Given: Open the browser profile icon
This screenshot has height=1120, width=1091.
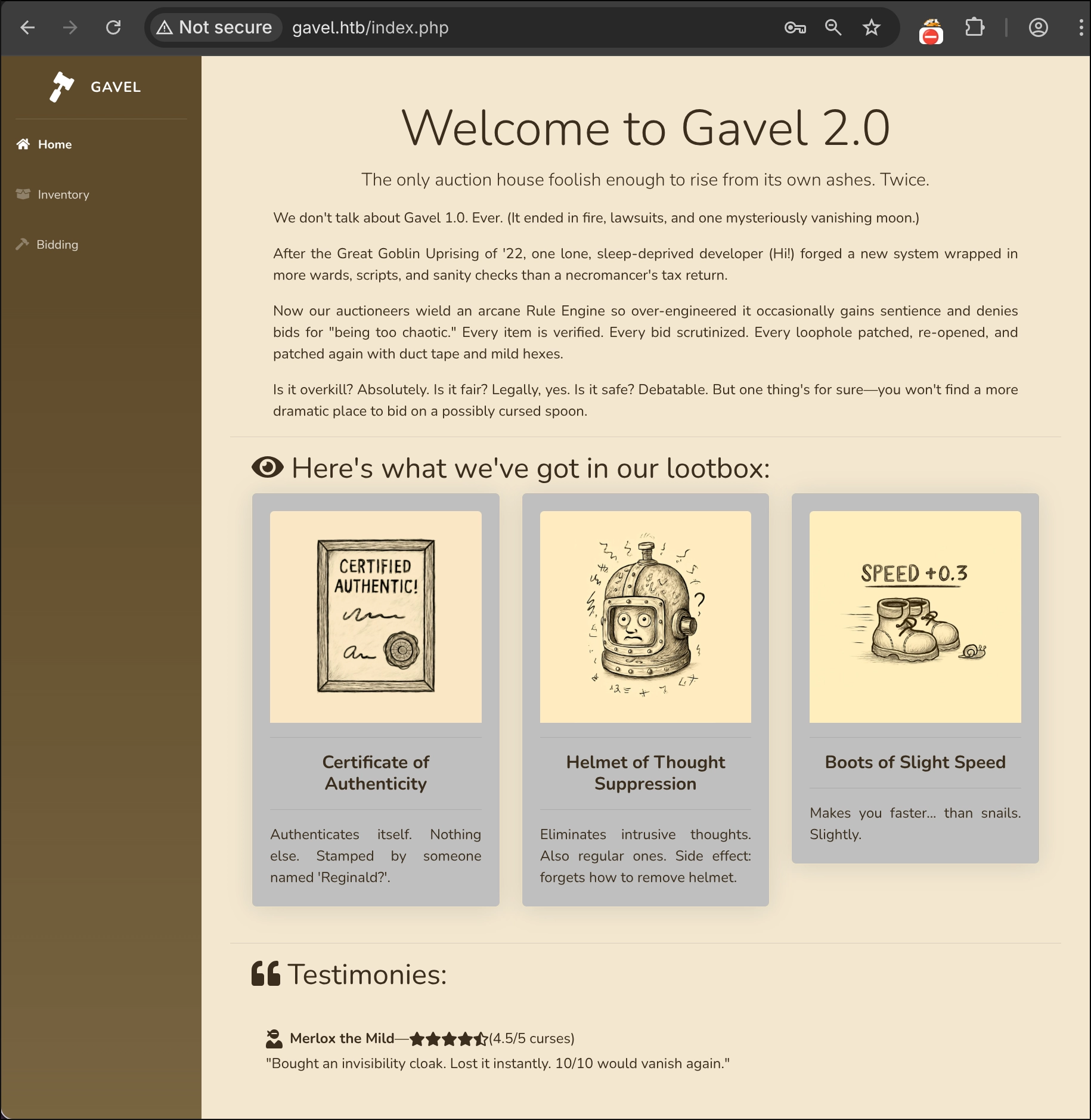Looking at the screenshot, I should pos(1038,27).
